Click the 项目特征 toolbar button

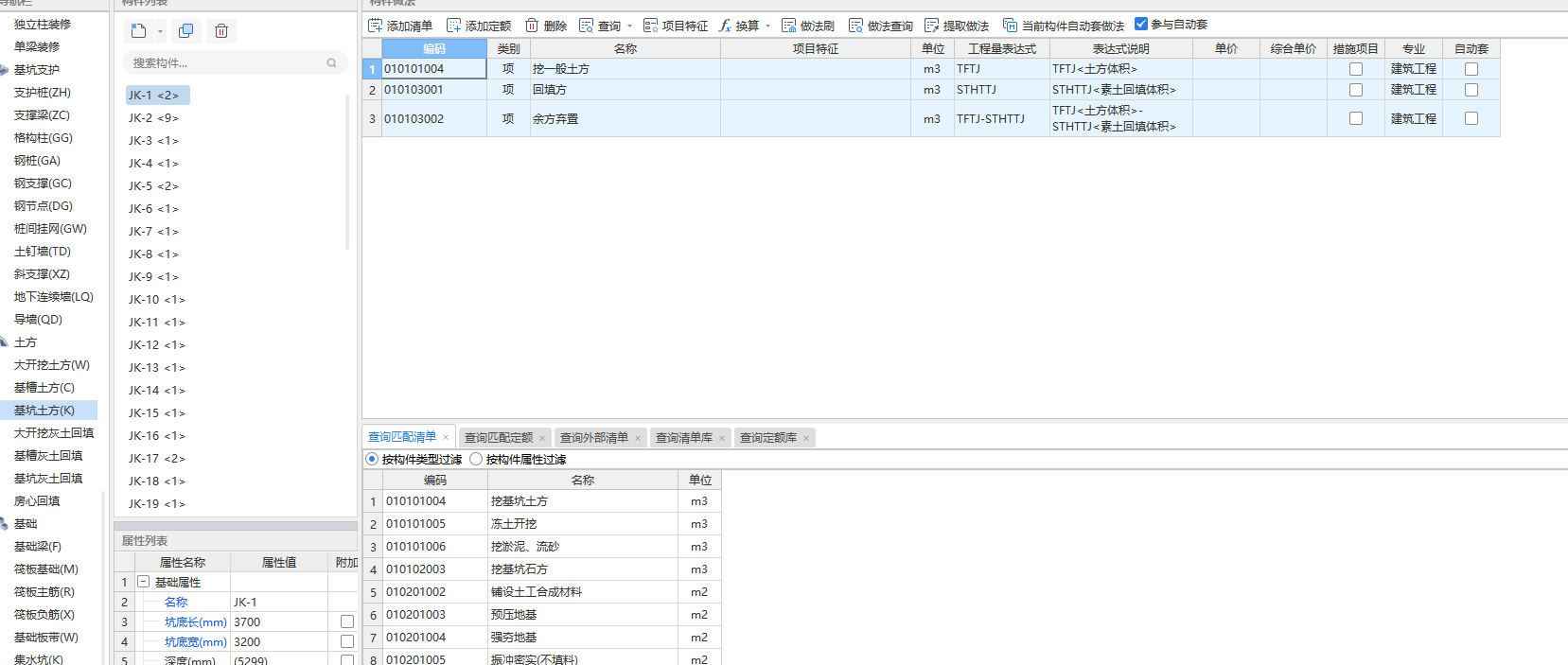676,26
